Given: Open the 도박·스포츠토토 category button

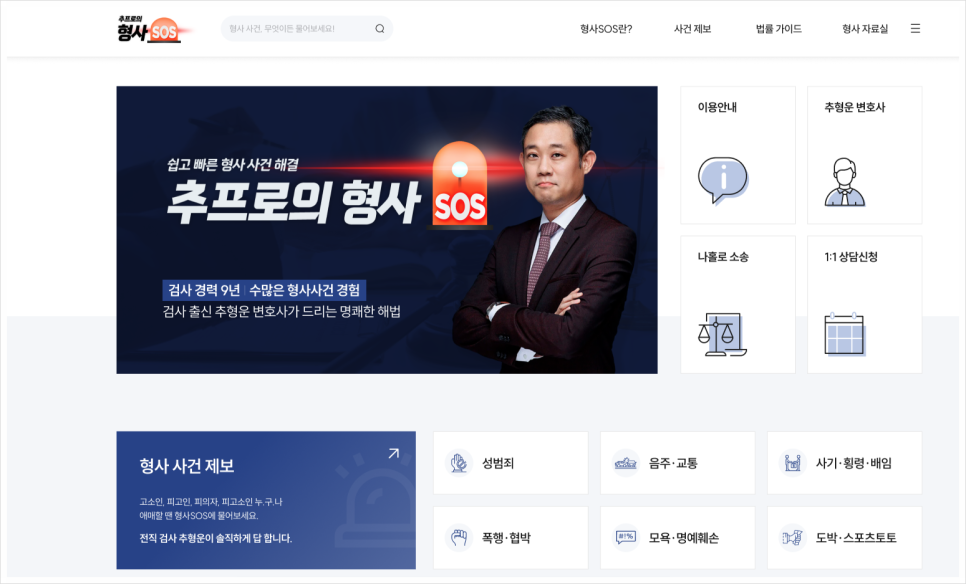Looking at the screenshot, I should click(844, 538).
